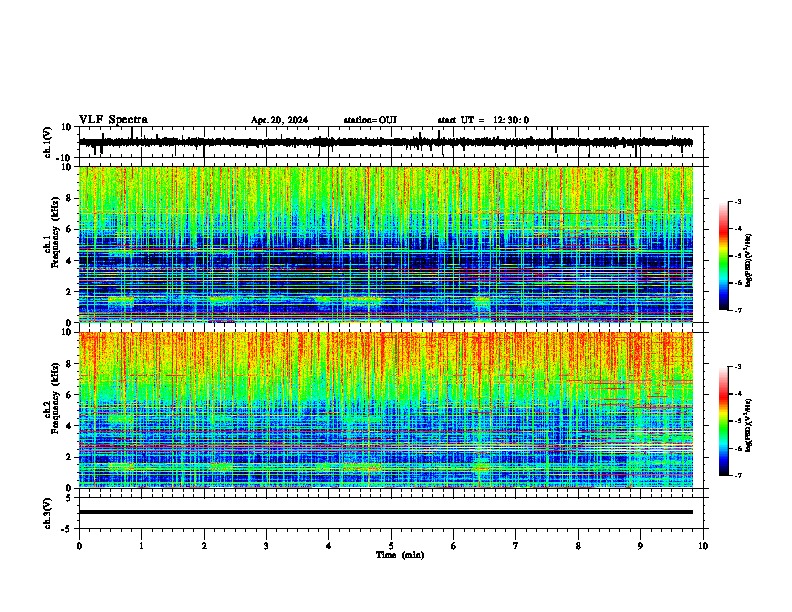Click the "station=OUI" label

click(370, 120)
